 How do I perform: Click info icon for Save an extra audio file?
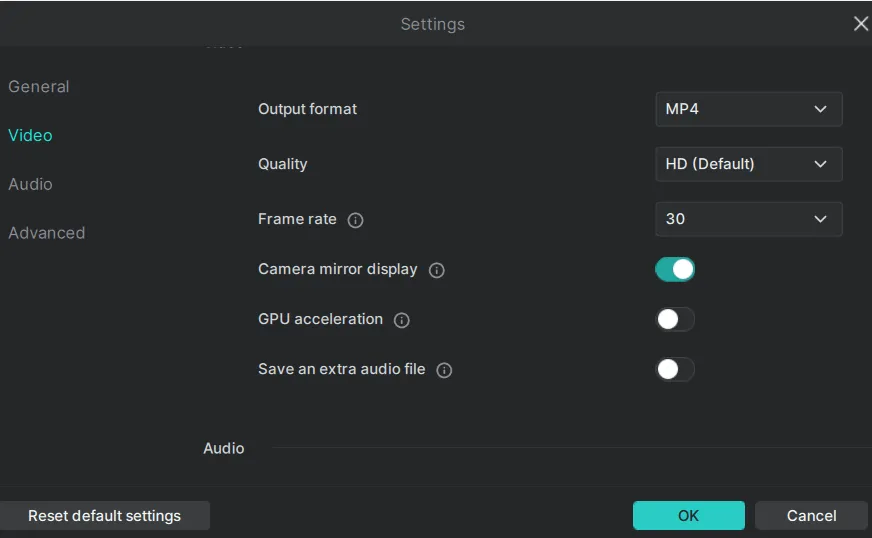444,370
